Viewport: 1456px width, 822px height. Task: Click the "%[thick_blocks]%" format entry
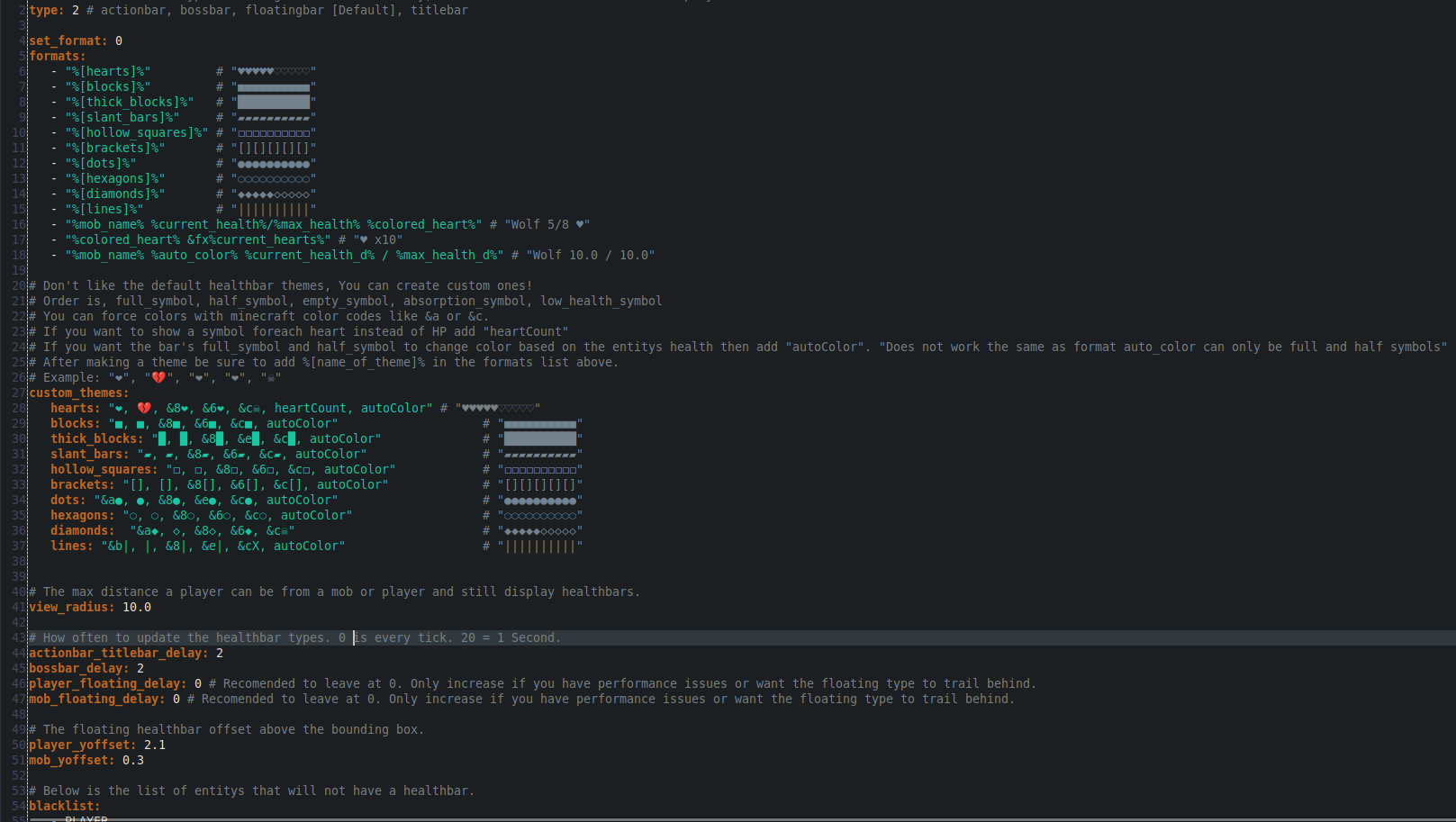130,102
